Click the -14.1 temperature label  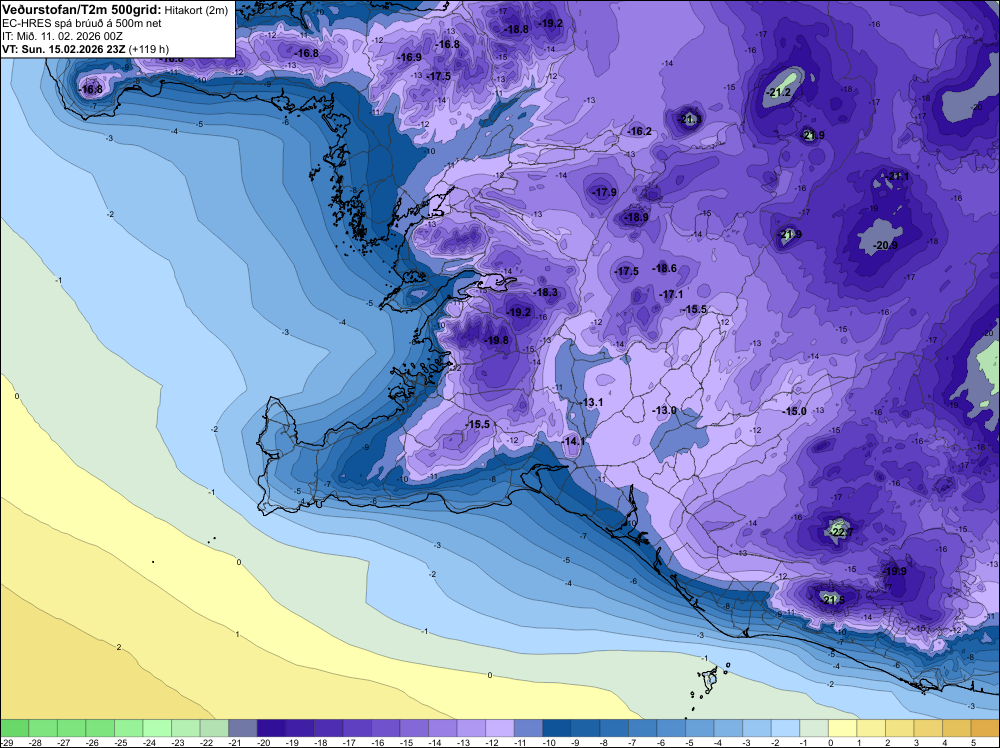(x=574, y=441)
